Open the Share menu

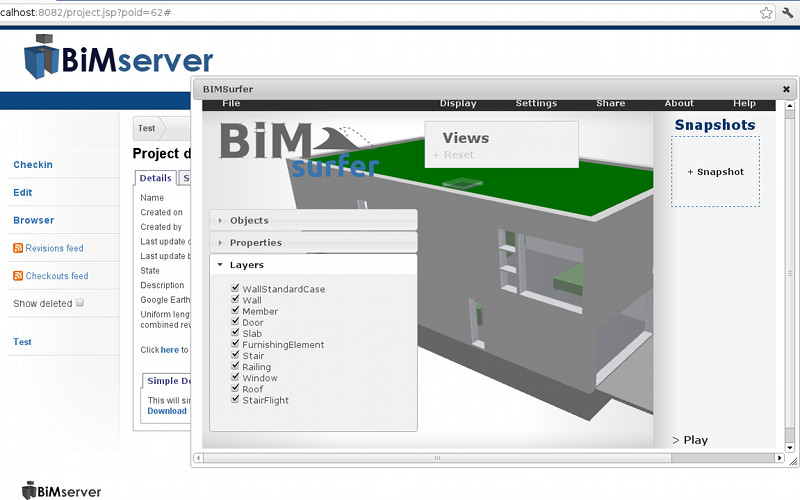click(611, 103)
